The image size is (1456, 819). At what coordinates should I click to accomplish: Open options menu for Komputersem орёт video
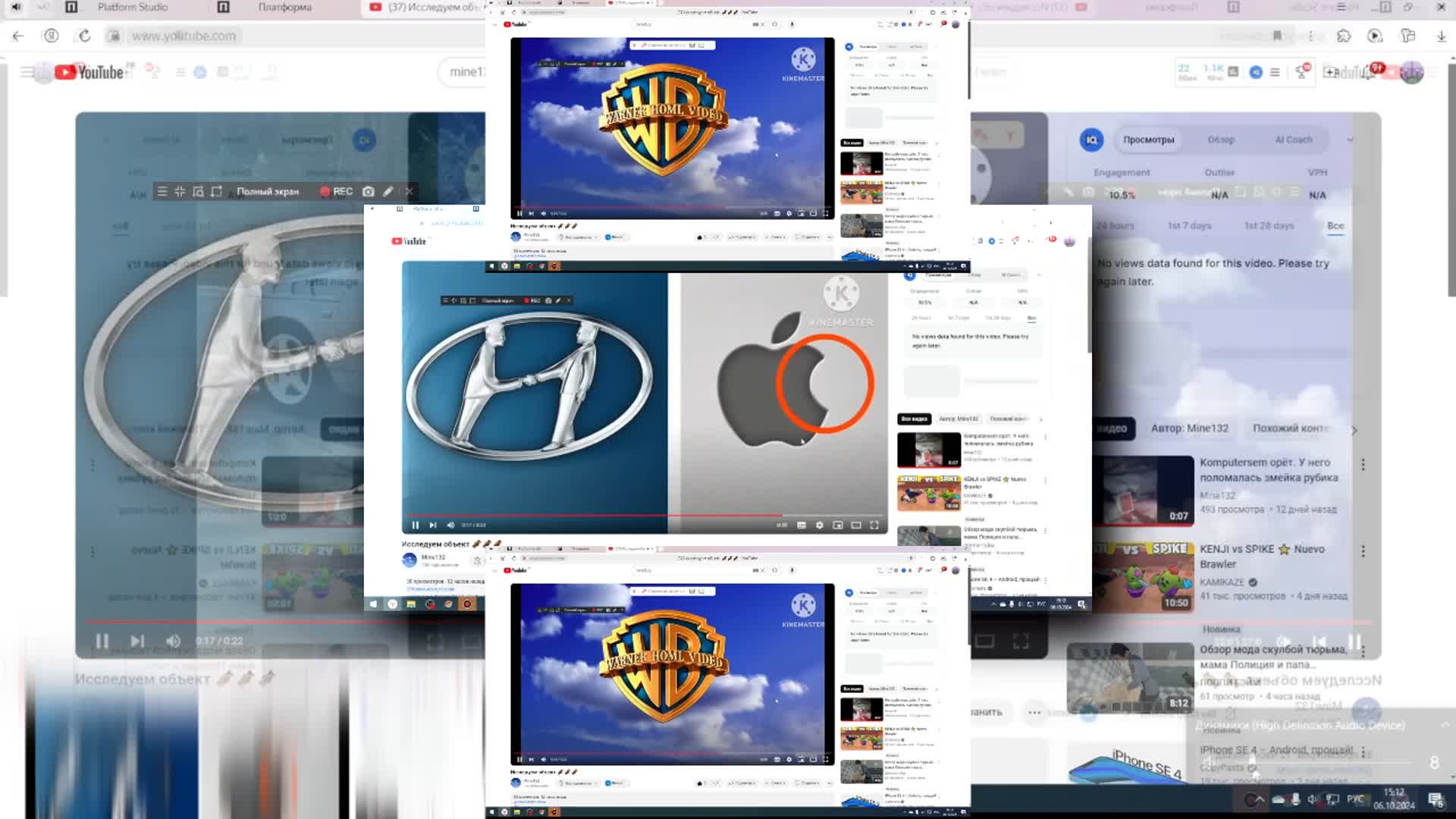pyautogui.click(x=1363, y=464)
